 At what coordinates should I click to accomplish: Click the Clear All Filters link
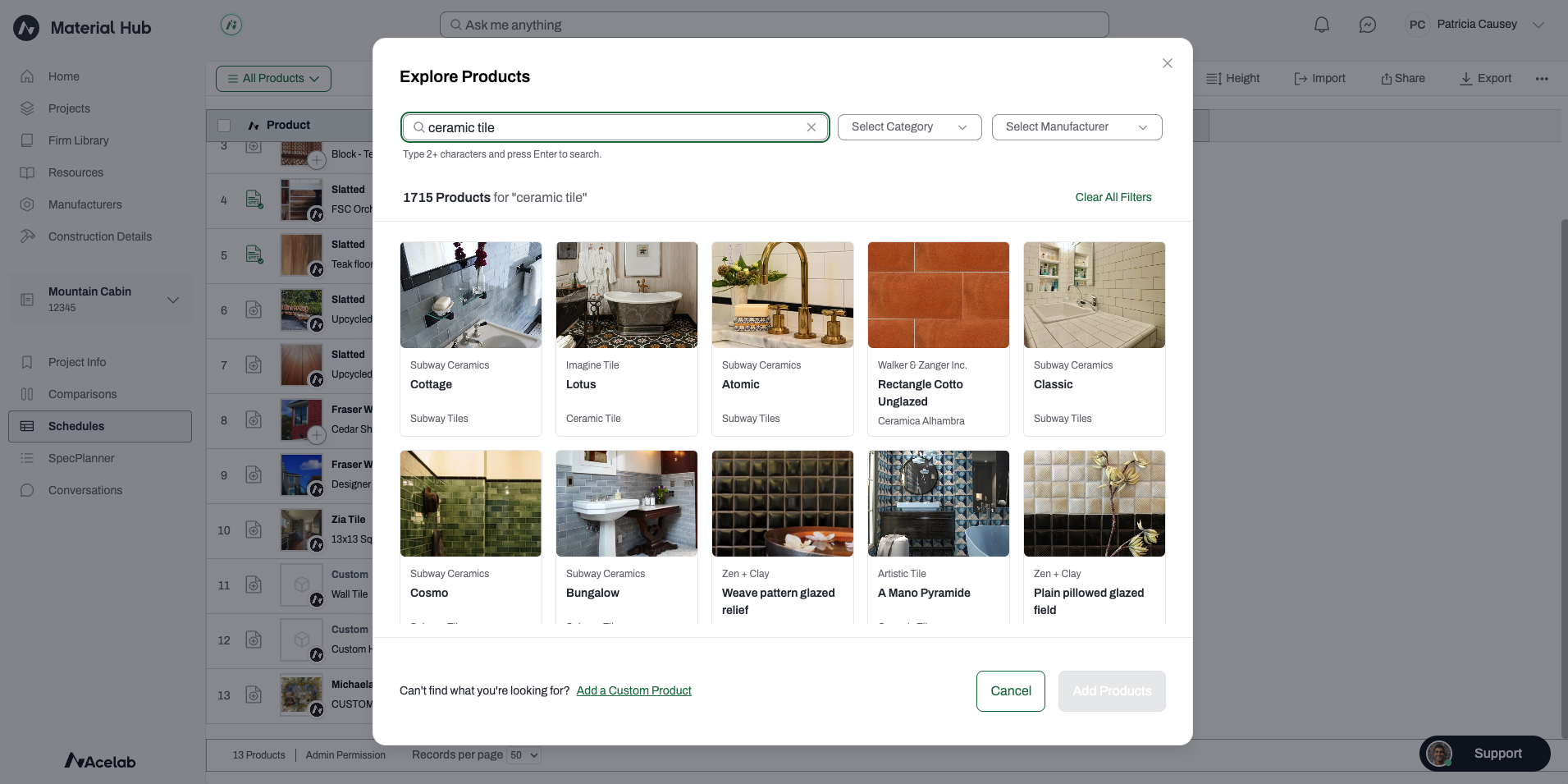1113,197
